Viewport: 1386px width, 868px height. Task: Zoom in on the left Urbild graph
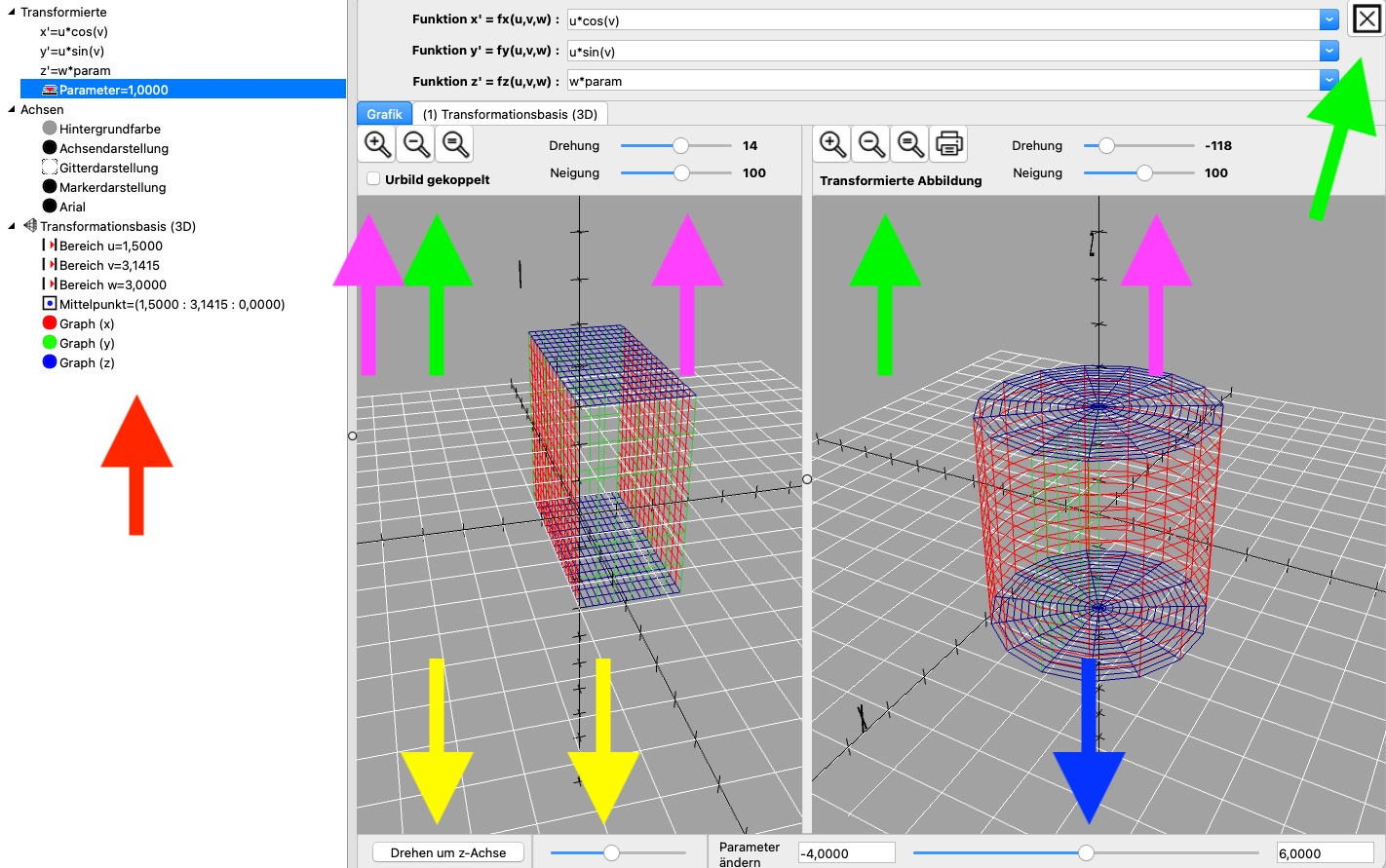(377, 144)
